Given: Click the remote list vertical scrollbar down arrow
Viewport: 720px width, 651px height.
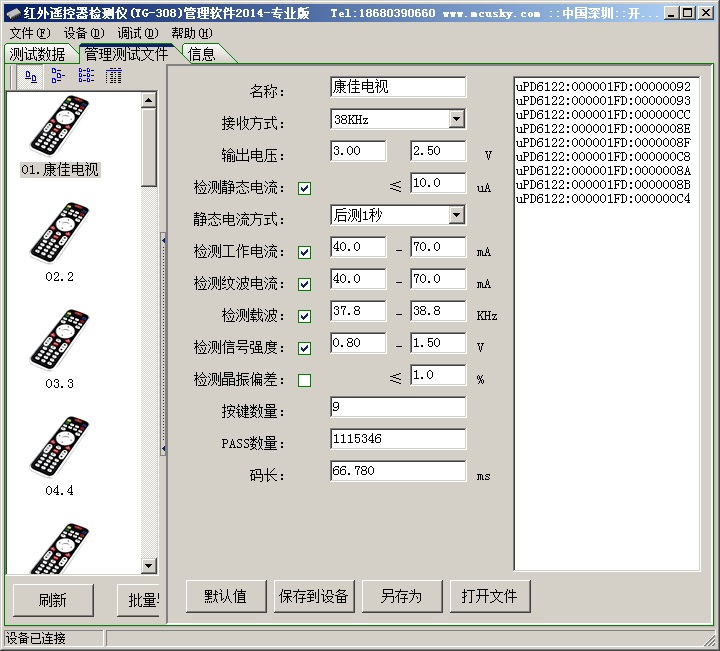Looking at the screenshot, I should click(149, 567).
